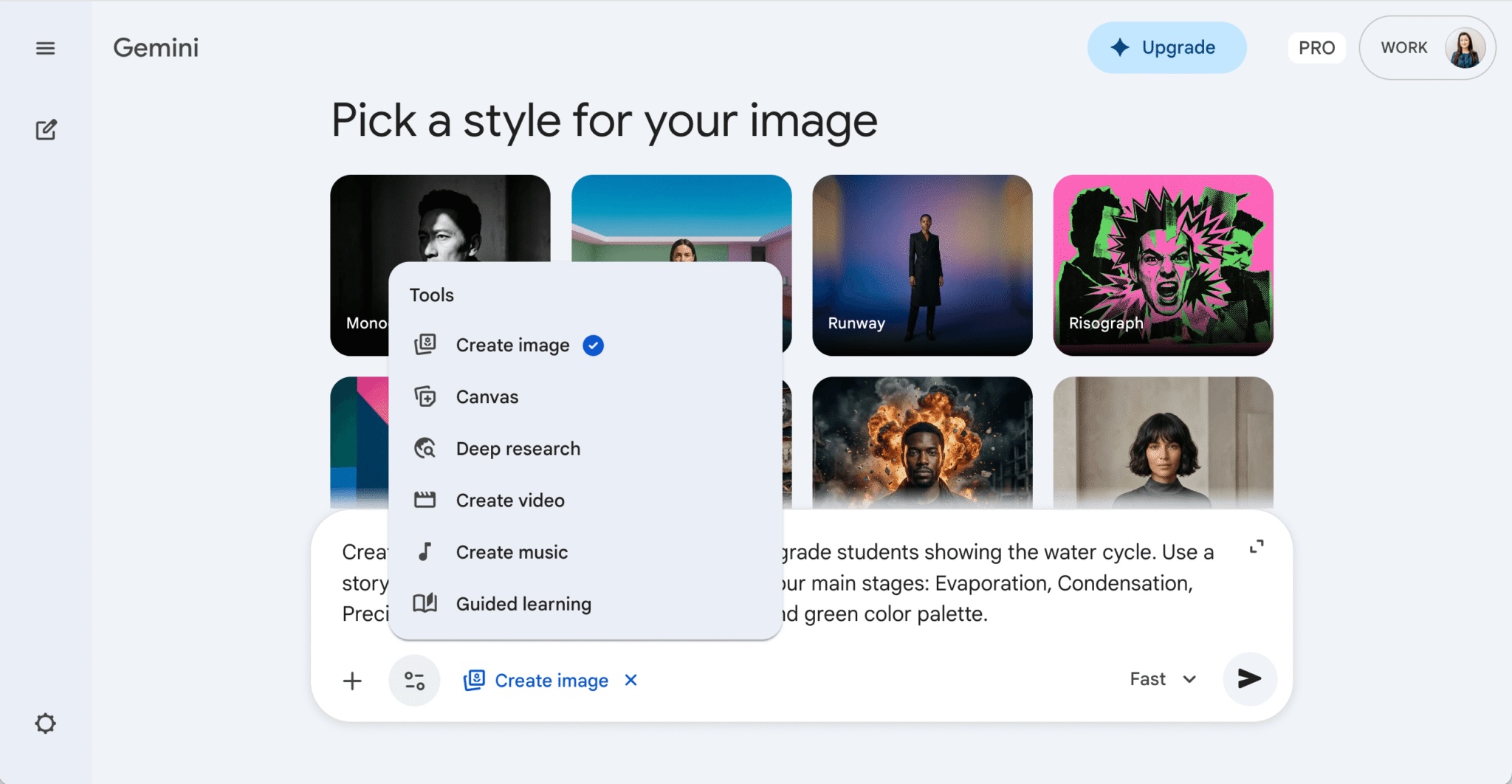Toggle the Tools slider icon button
The image size is (1512, 784).
414,681
